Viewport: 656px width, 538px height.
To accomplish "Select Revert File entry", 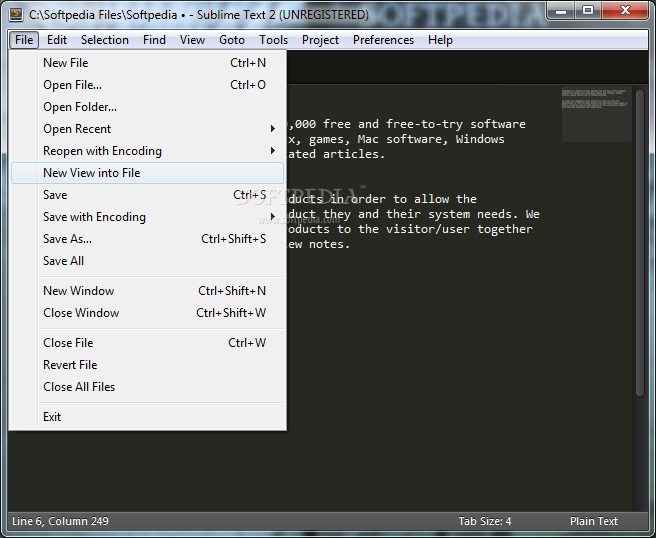I will tap(147, 365).
